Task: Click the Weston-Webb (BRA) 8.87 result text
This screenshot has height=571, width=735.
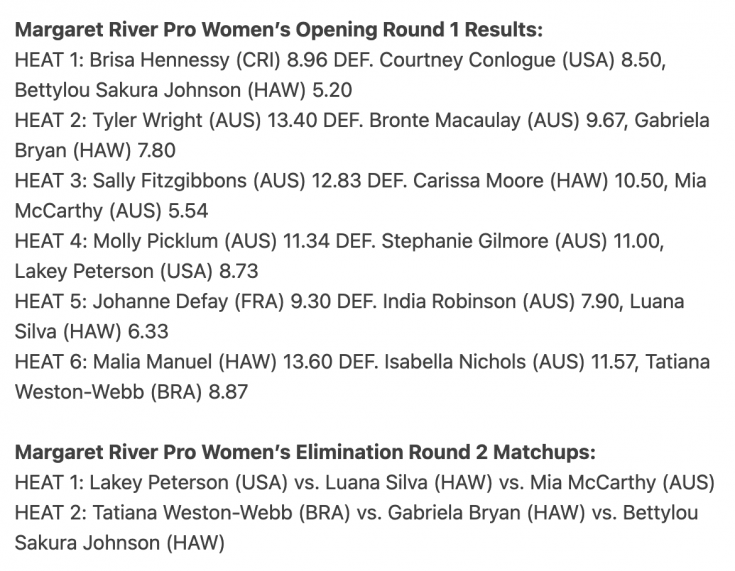Action: 131,392
